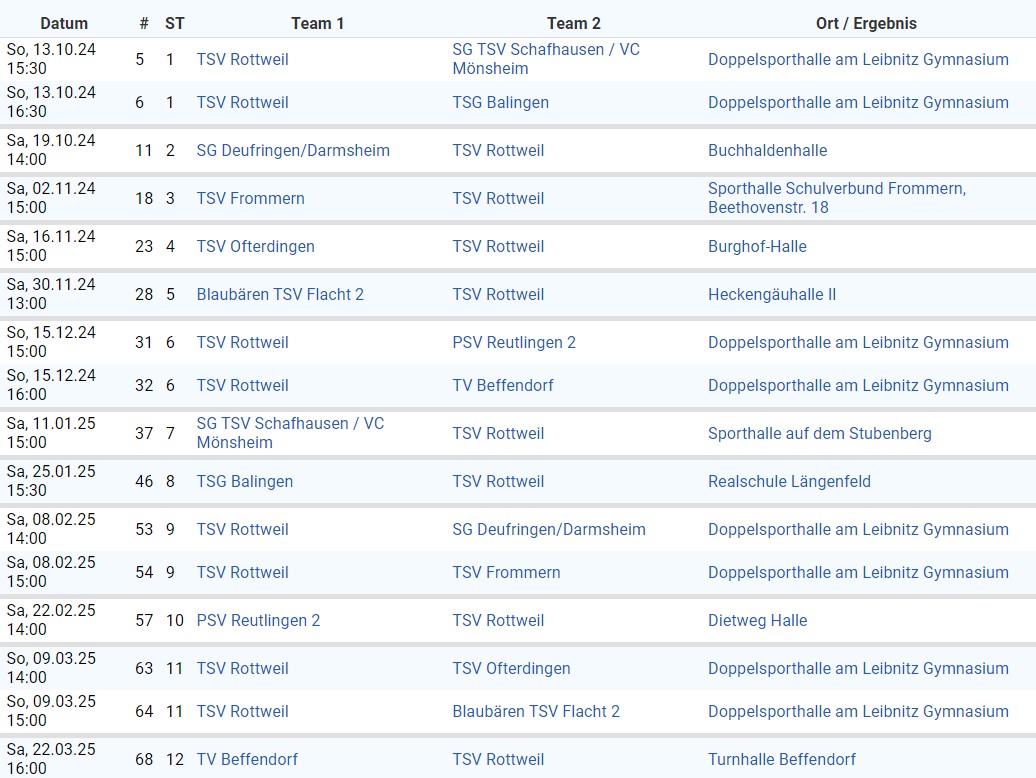Open TSV Frommern as Team 2 in match 54

coord(506,573)
